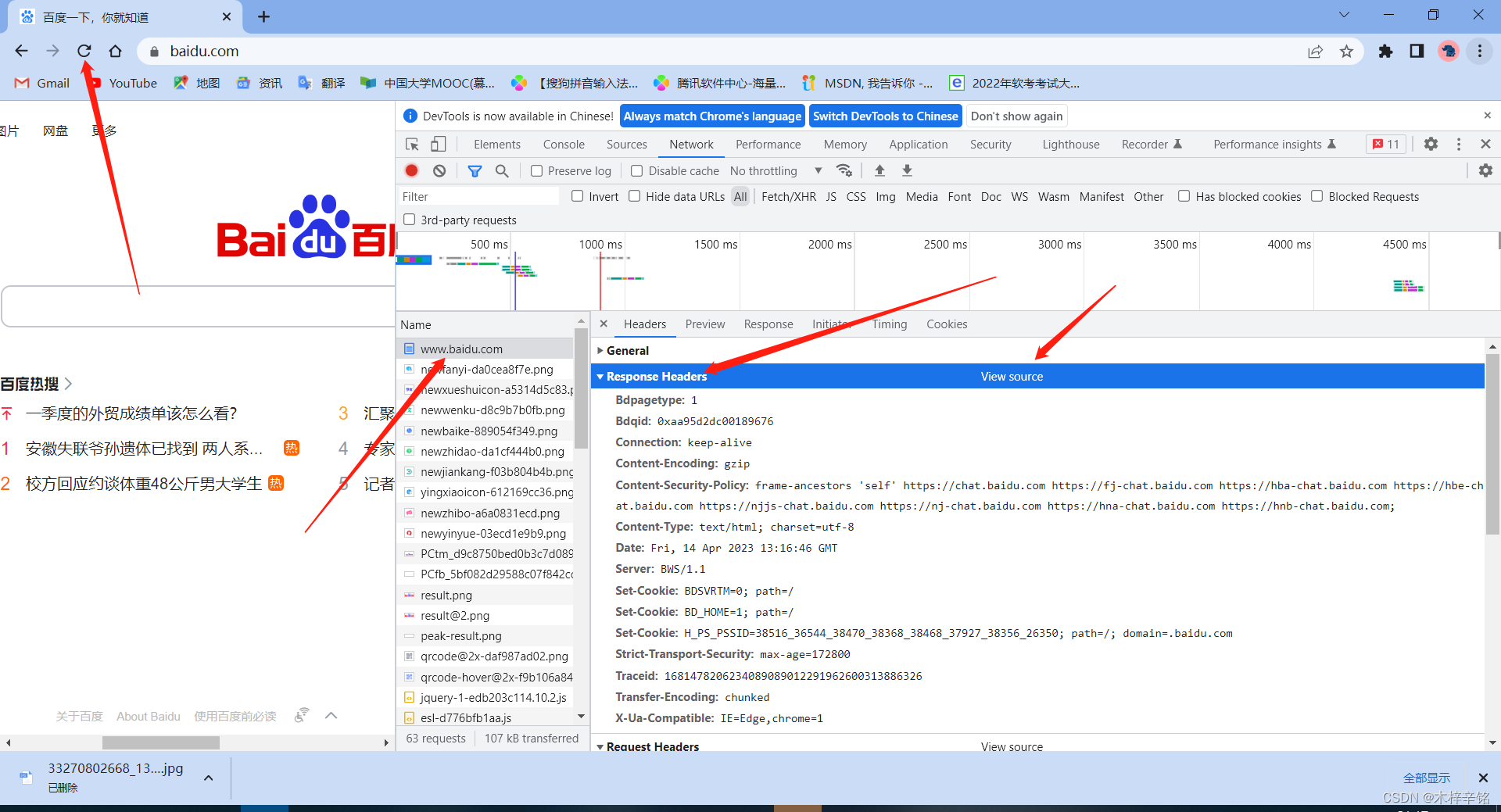Open the YouTube bookmark

pos(124,83)
